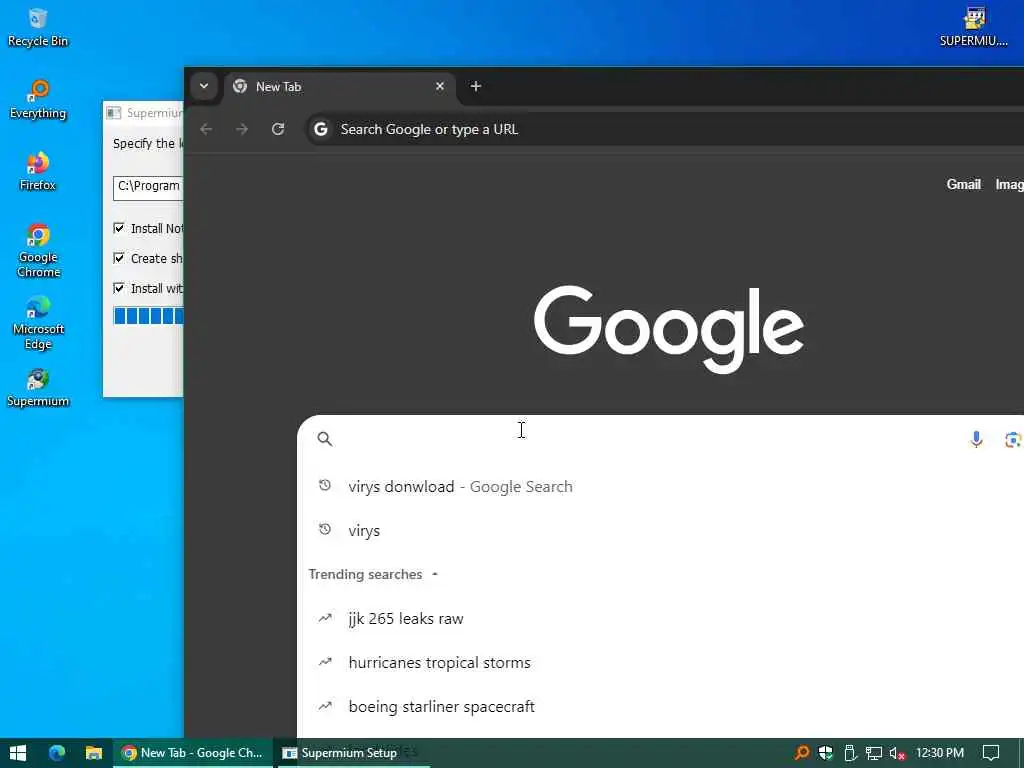
Task: Click the Supermium Setup window title bar
Action: 144,113
